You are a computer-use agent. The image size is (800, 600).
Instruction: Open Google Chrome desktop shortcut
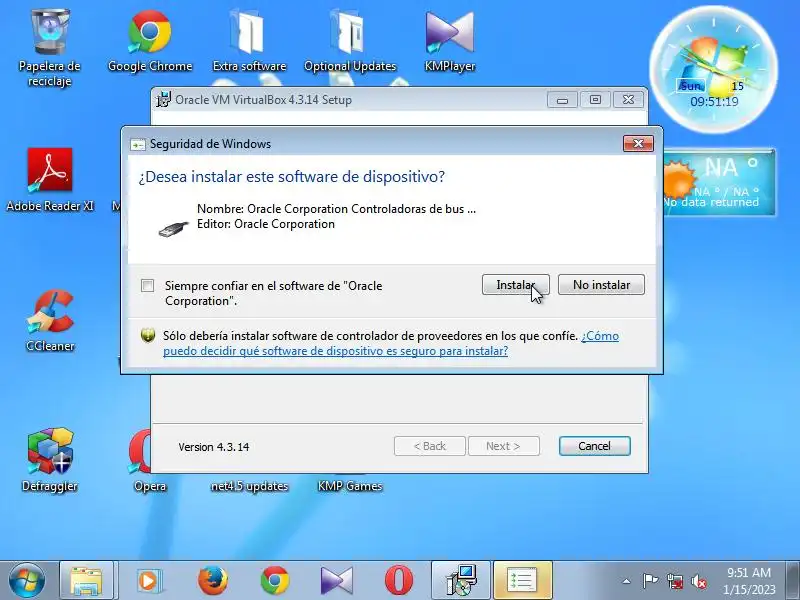(x=149, y=43)
